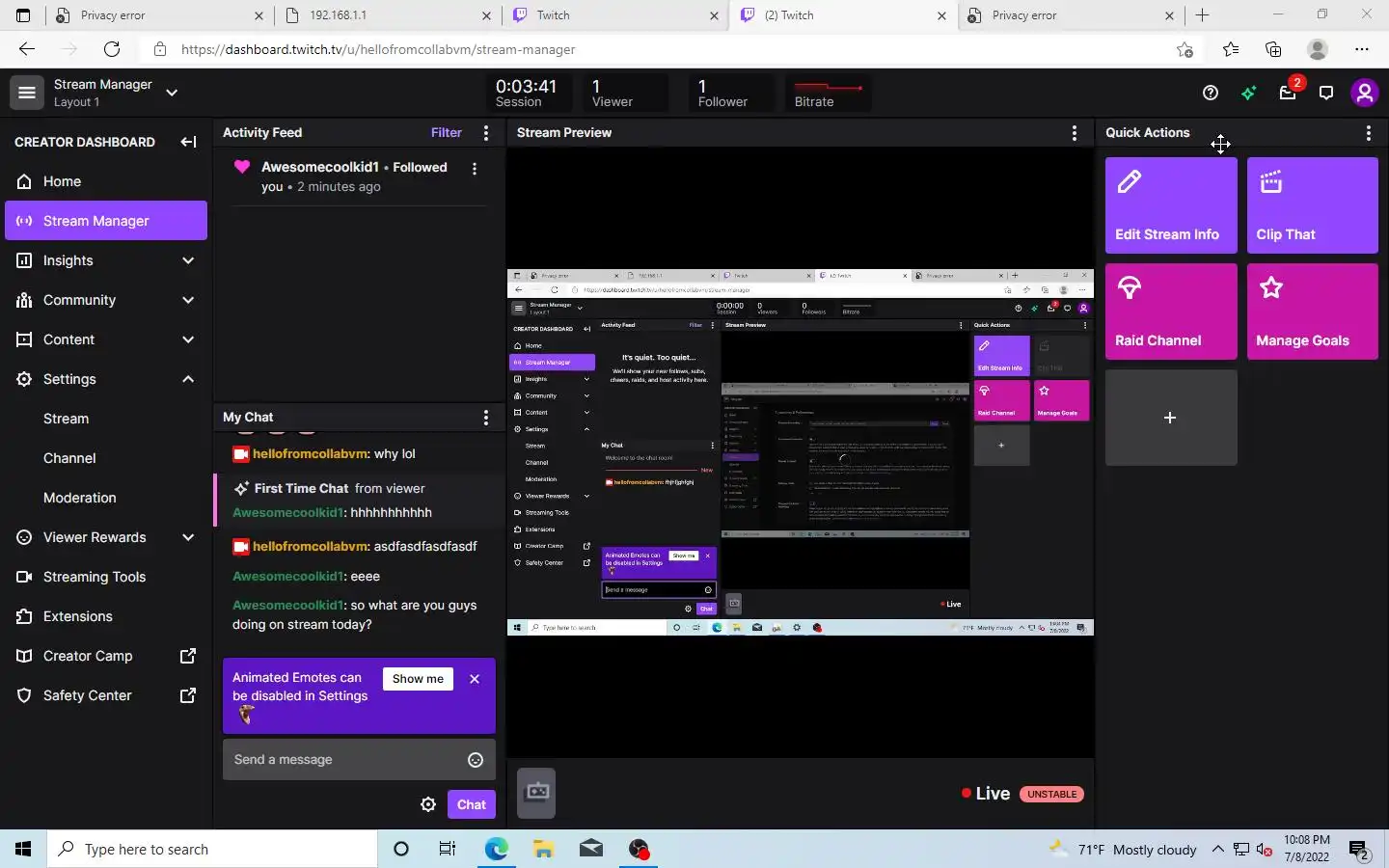Click the browser address bar URL

point(378,49)
